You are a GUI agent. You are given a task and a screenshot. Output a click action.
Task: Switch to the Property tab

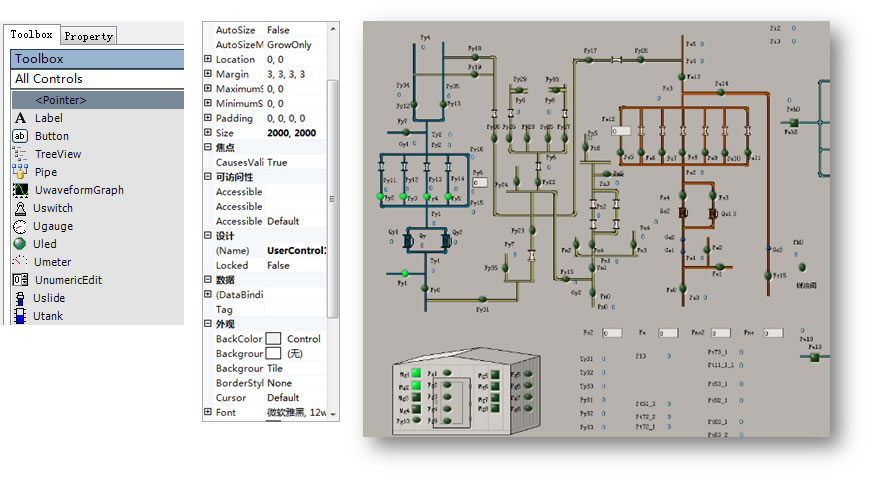89,36
